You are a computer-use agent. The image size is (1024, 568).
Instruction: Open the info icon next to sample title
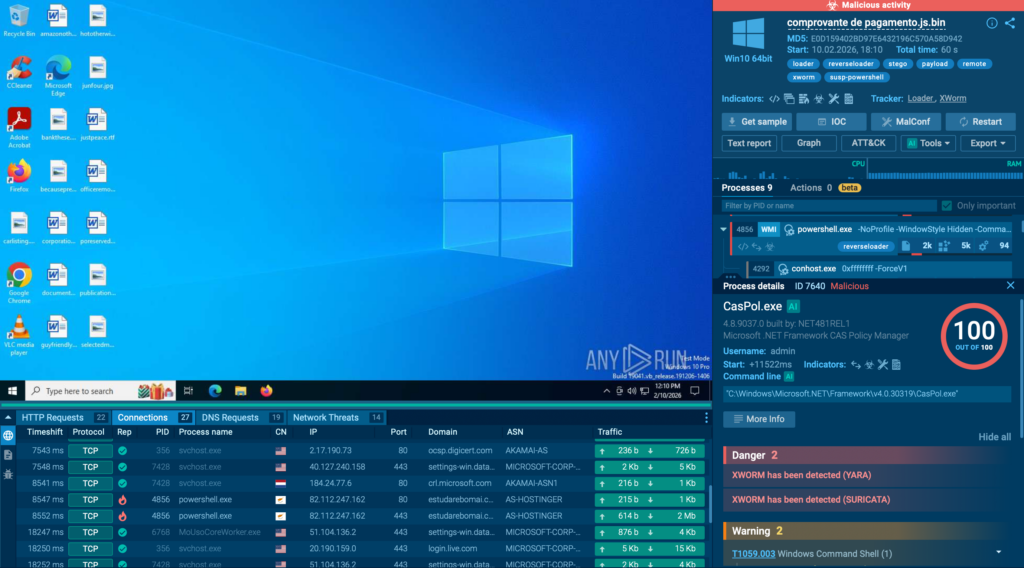992,23
